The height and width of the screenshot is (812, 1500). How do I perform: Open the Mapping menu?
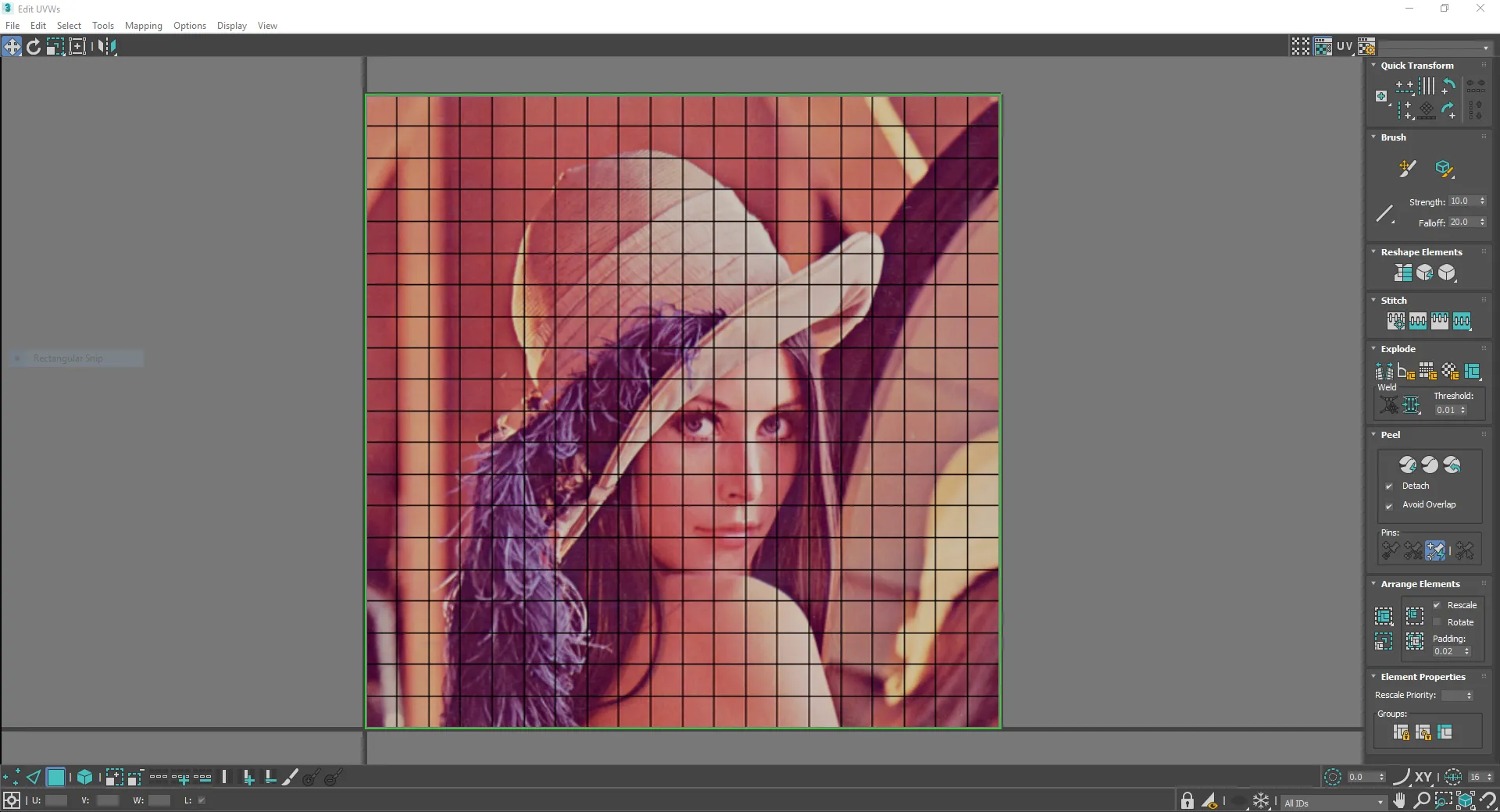pyautogui.click(x=143, y=26)
